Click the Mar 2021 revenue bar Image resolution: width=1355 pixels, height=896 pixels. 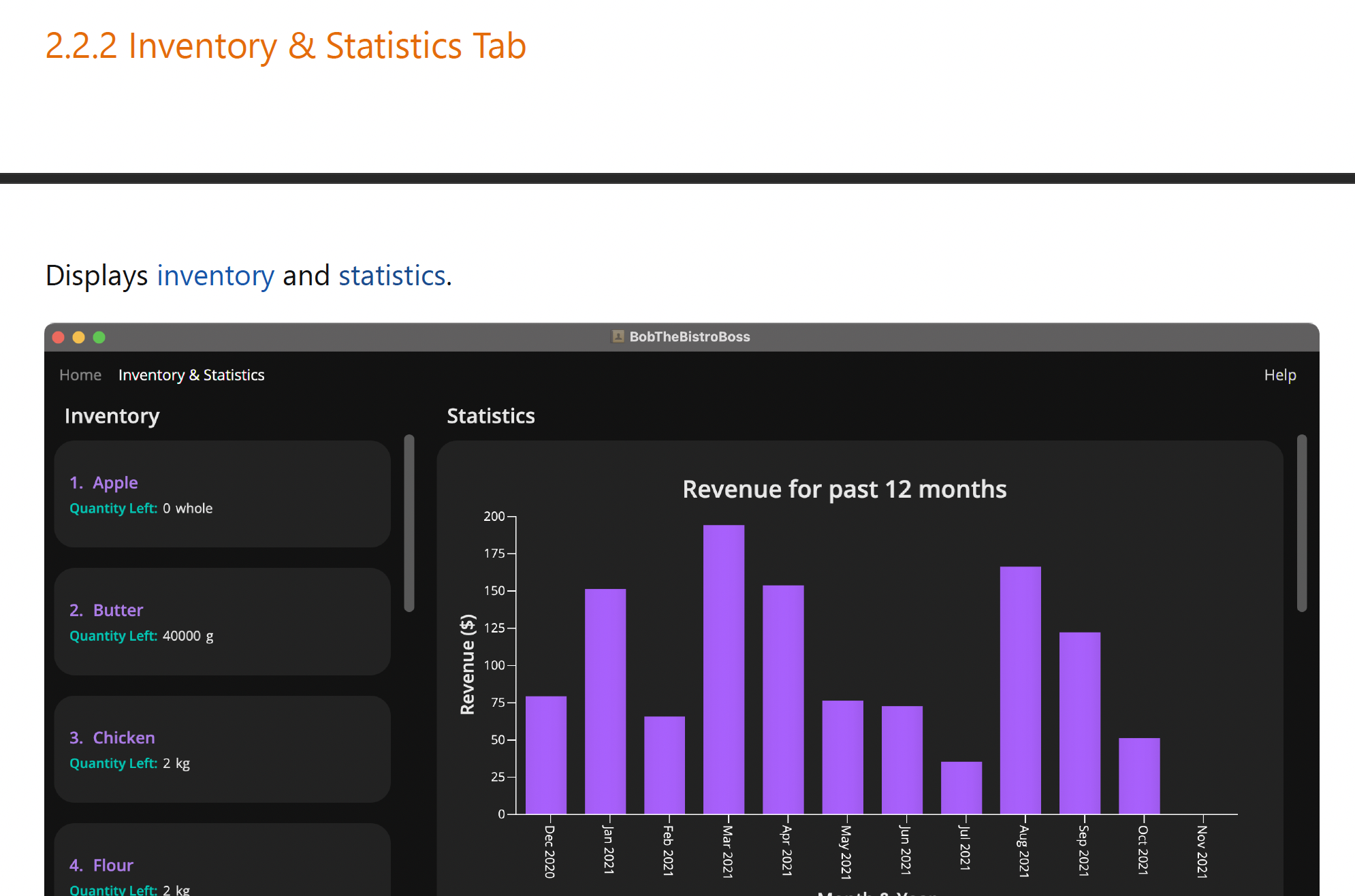pyautogui.click(x=724, y=669)
